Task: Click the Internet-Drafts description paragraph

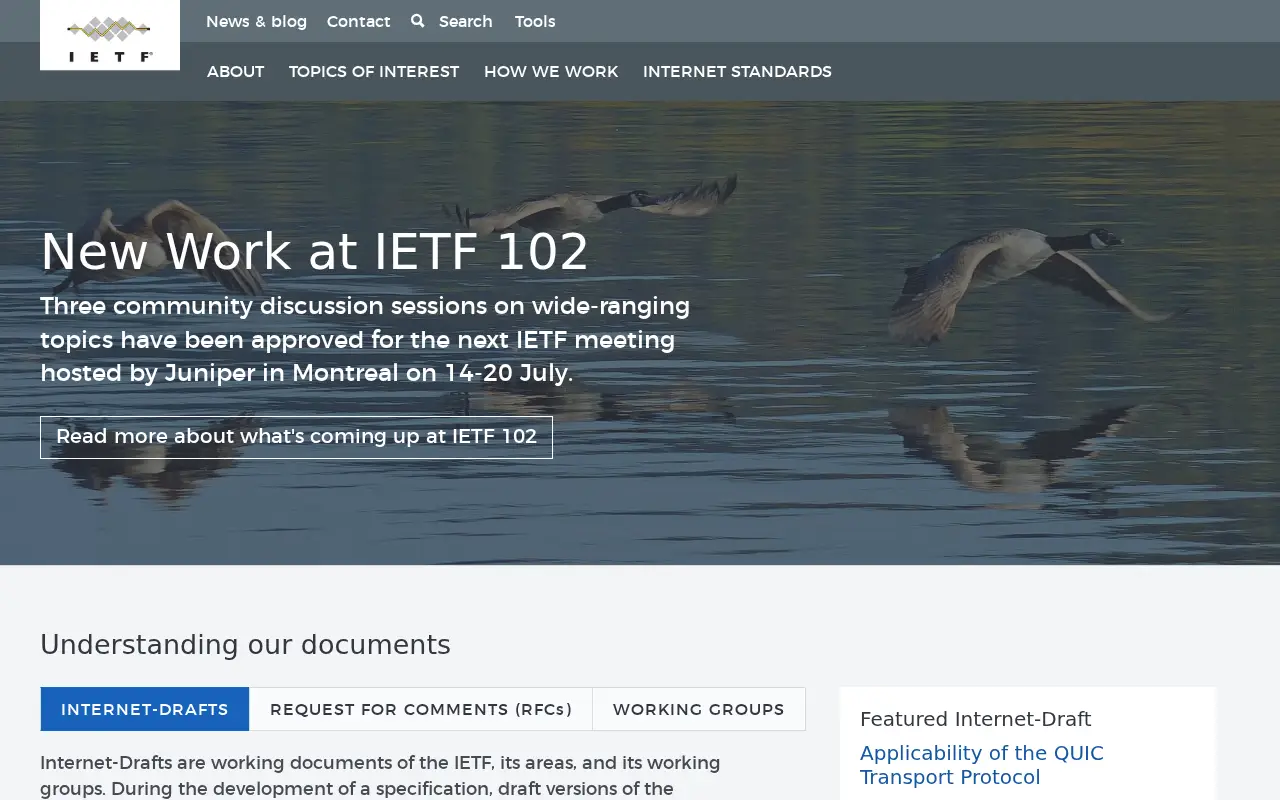Action: tap(380, 776)
